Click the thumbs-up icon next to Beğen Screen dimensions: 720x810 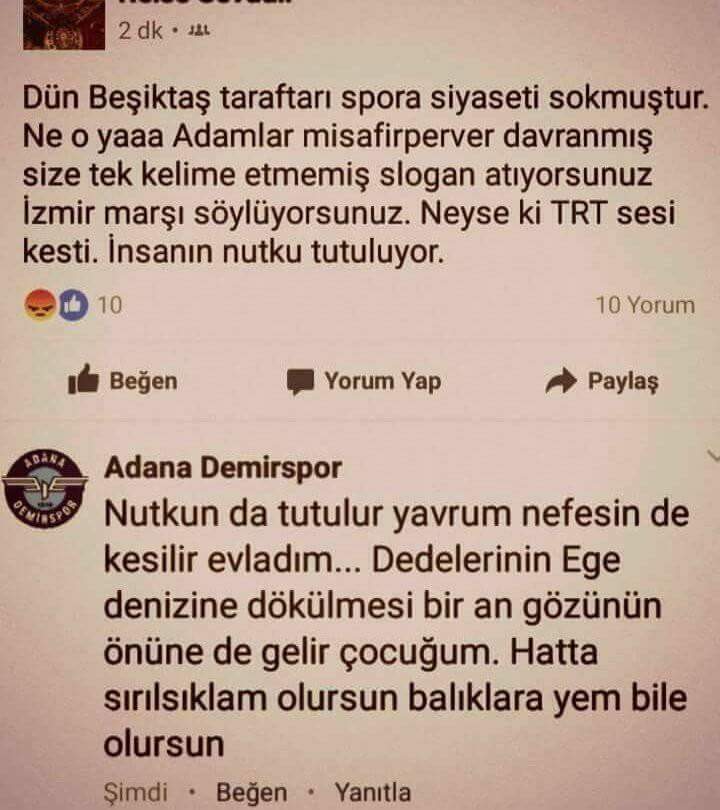83,380
